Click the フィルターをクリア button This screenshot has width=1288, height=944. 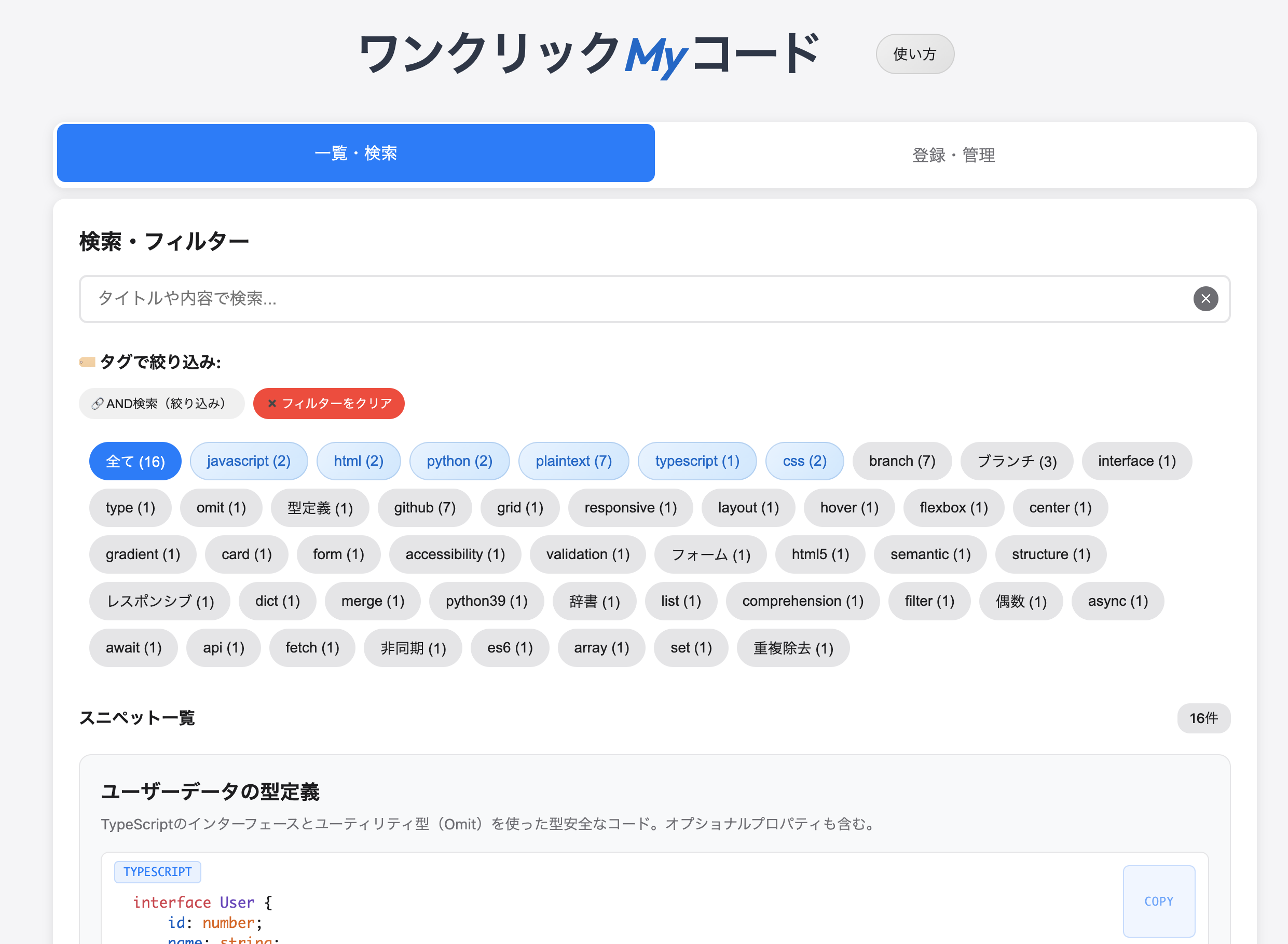coord(328,404)
